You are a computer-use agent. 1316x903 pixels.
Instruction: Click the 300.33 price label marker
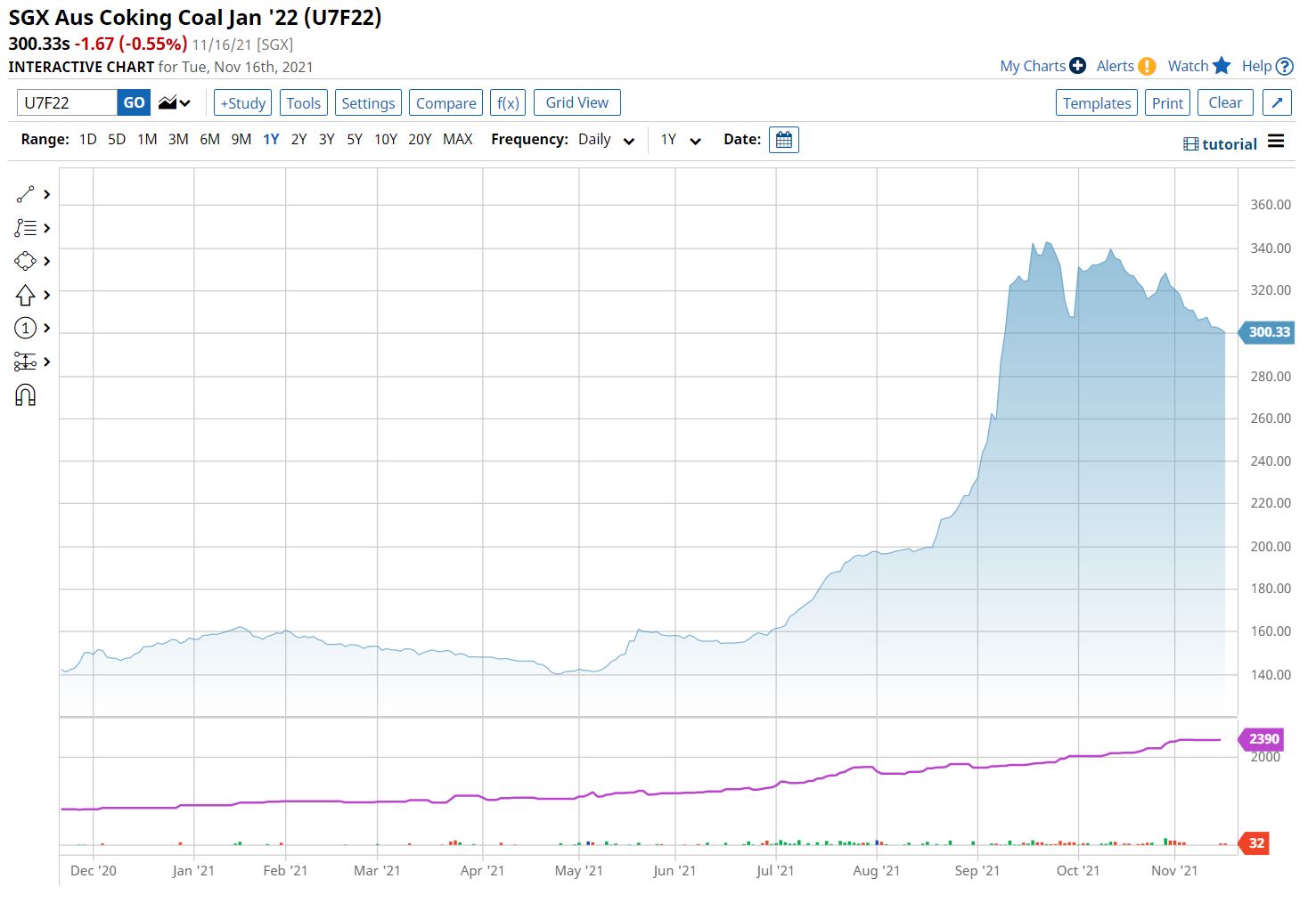[1268, 332]
